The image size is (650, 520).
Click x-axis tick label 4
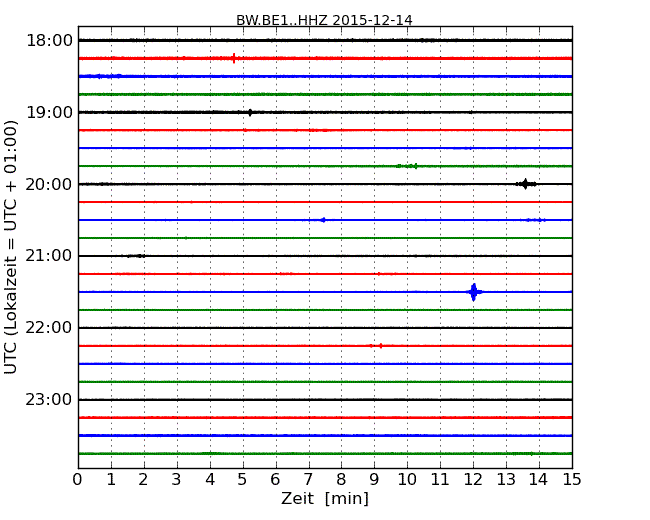tap(210, 479)
